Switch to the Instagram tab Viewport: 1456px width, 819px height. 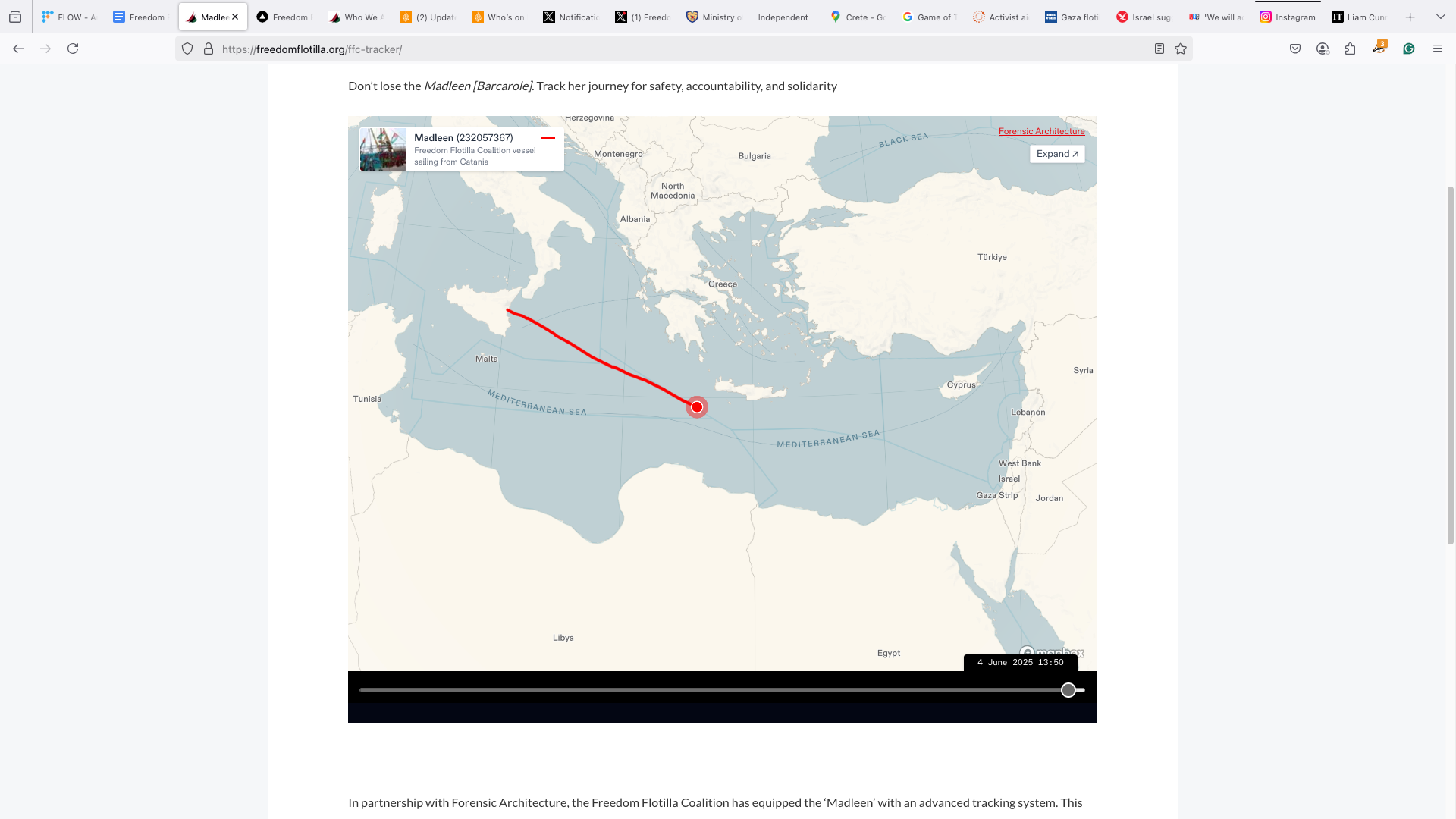point(1288,17)
